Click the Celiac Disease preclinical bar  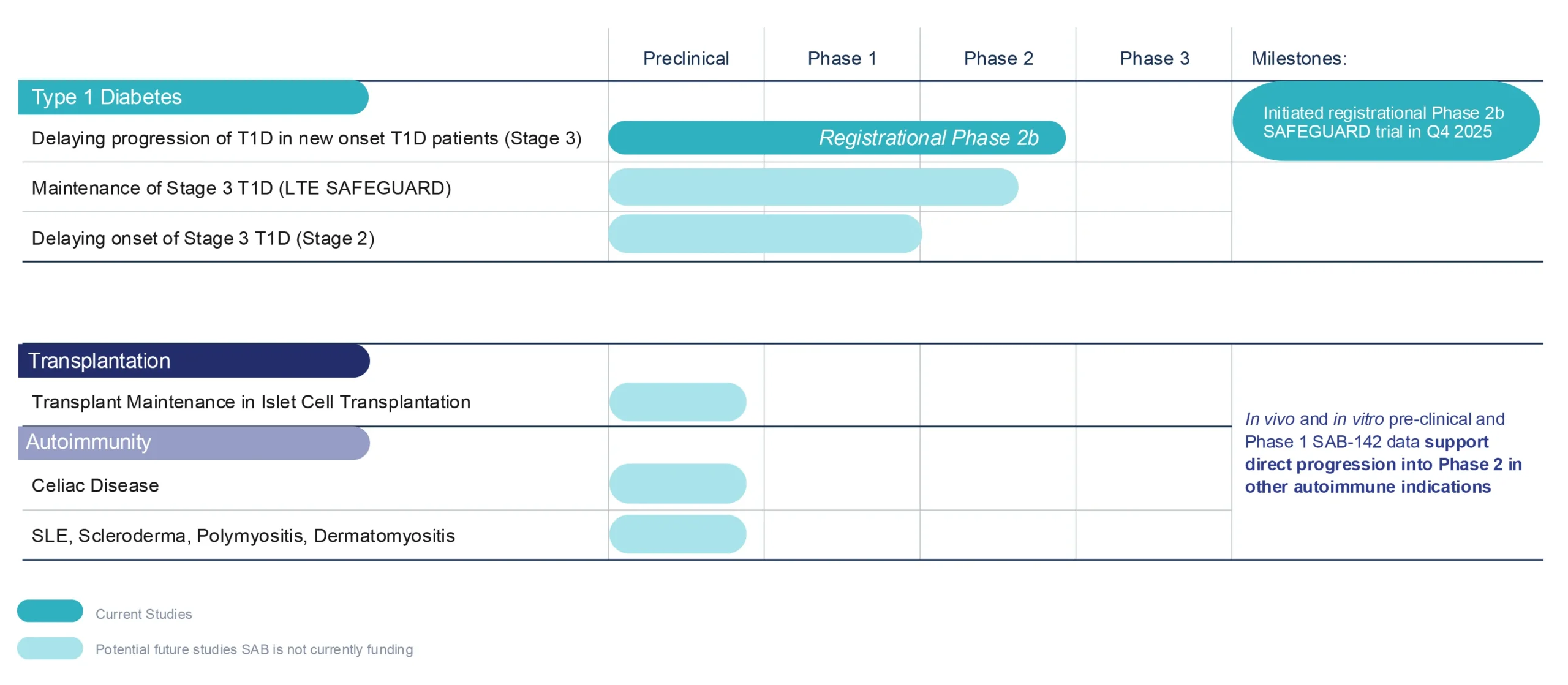pos(677,484)
